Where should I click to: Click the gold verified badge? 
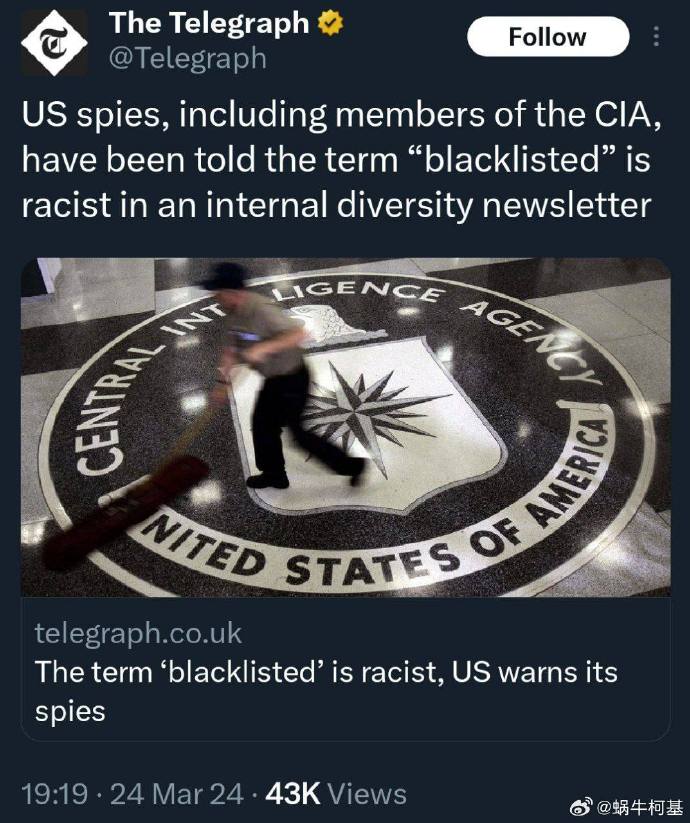coord(331,24)
